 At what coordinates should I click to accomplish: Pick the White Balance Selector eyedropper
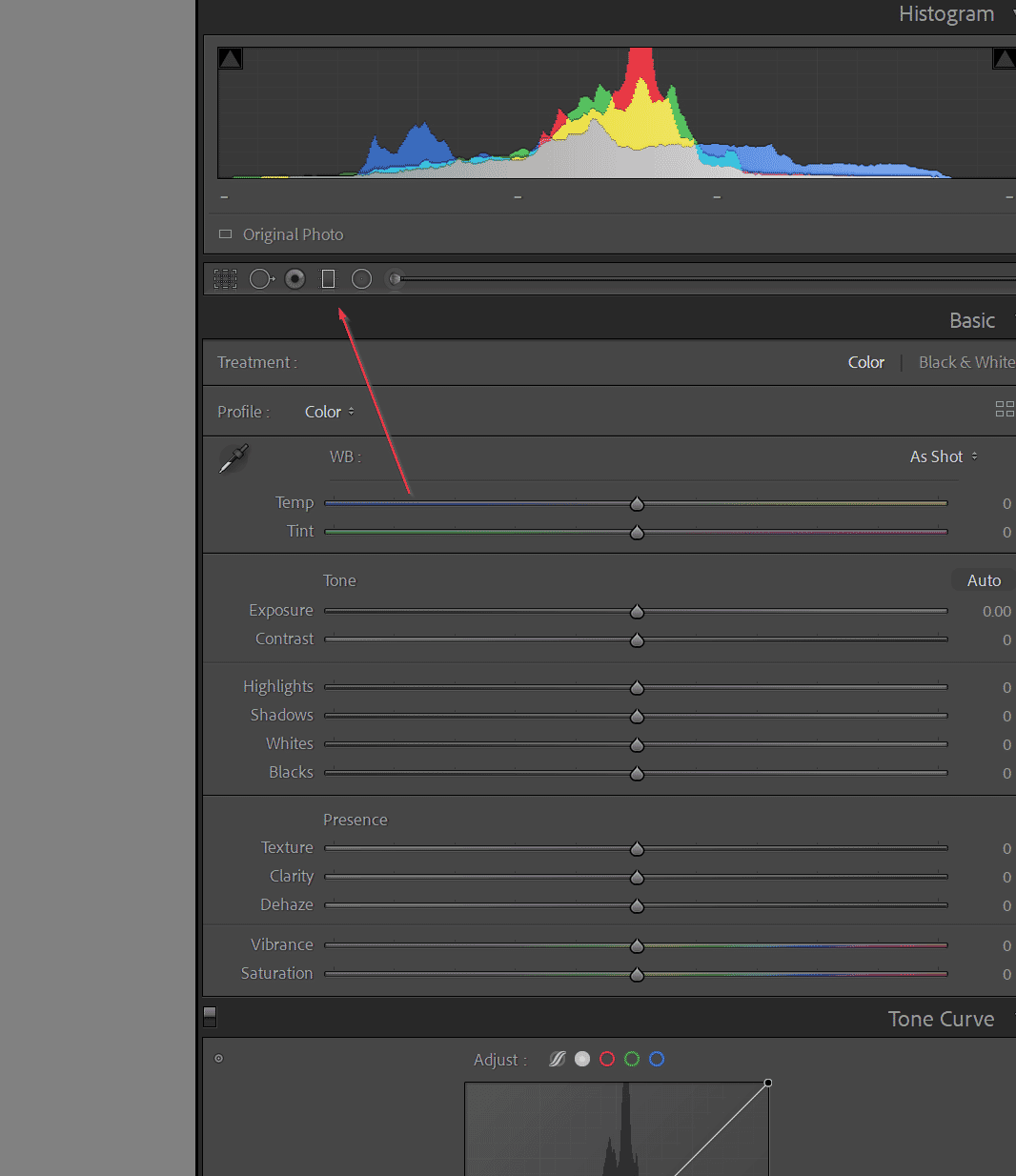point(233,457)
